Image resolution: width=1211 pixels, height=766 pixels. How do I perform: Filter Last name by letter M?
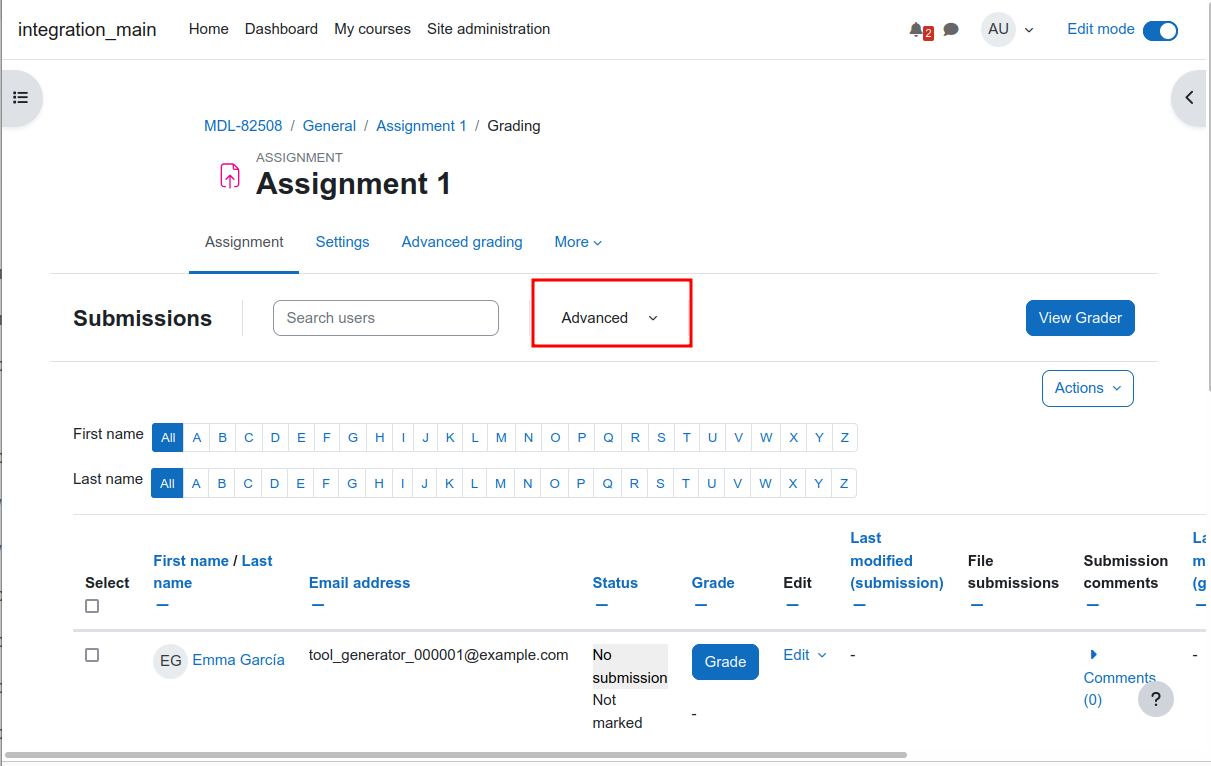(x=501, y=484)
